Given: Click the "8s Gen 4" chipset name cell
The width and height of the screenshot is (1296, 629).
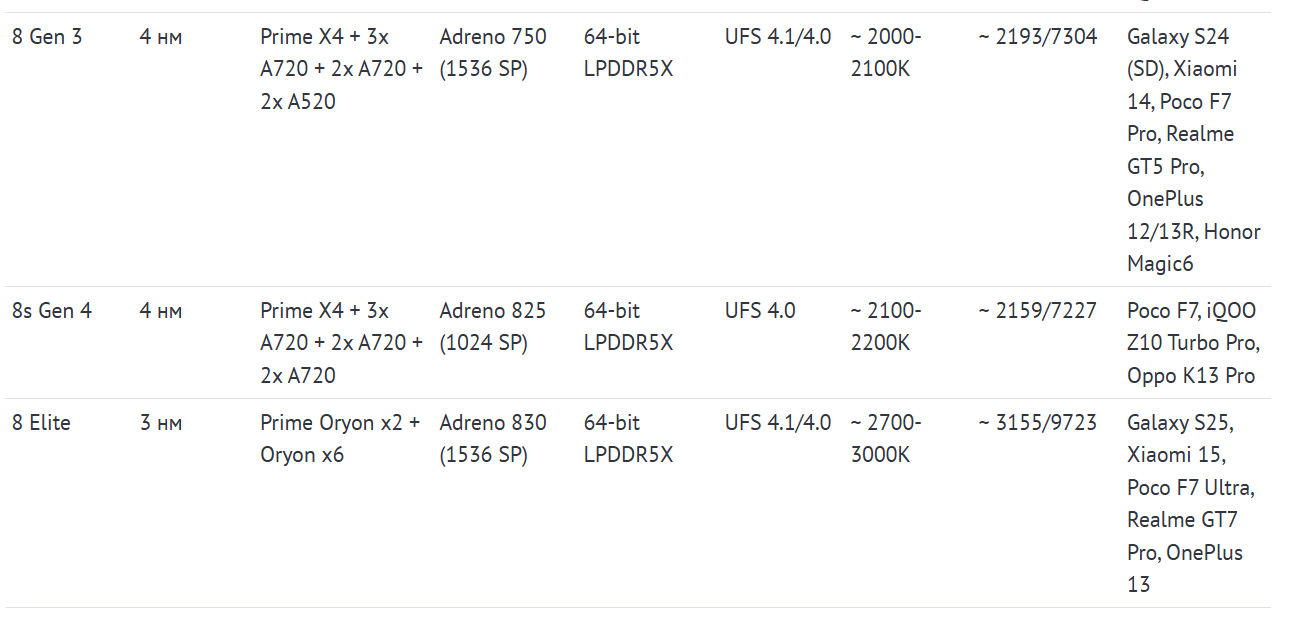Looking at the screenshot, I should (x=52, y=311).
